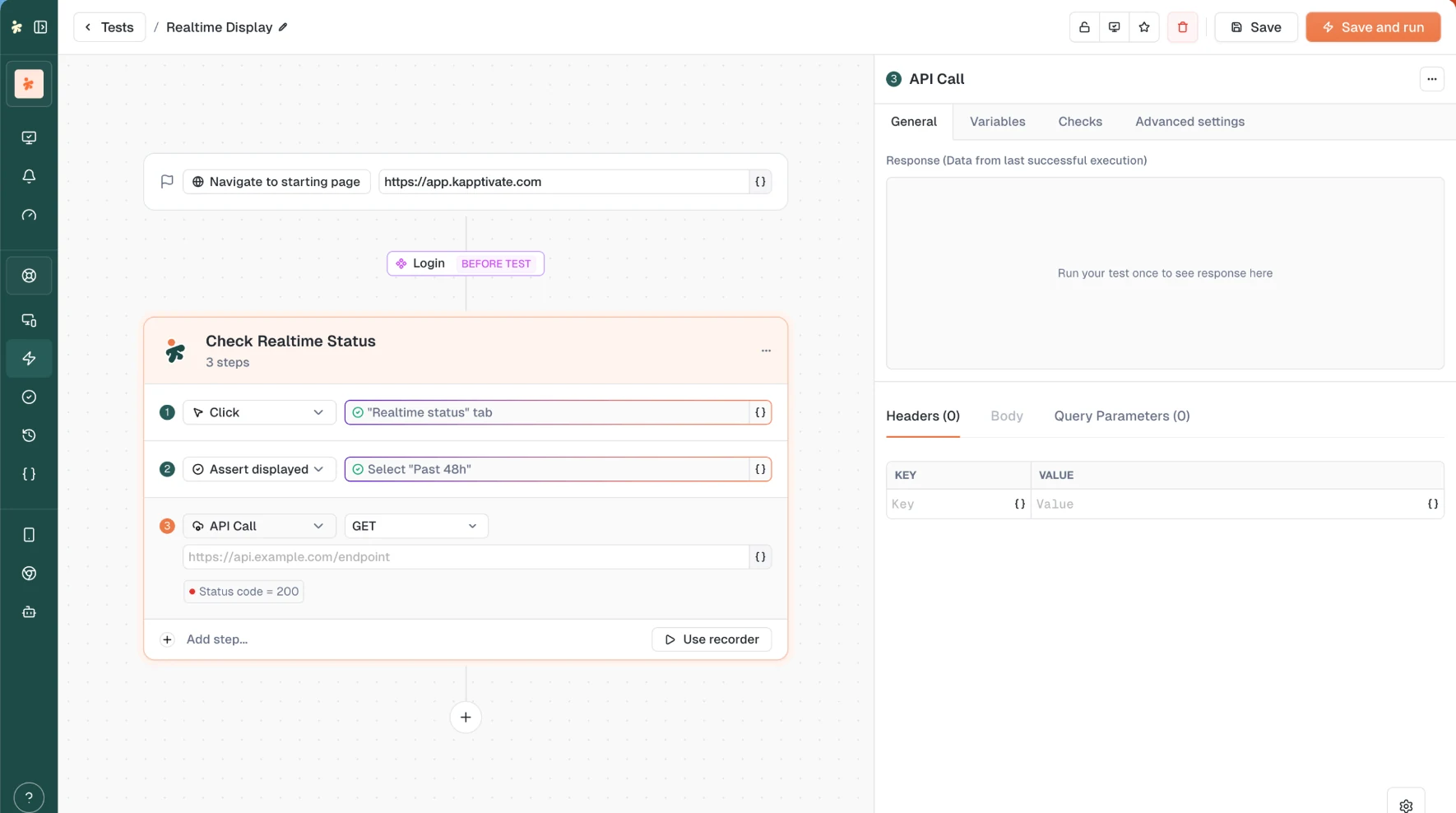1456x813 pixels.
Task: Select the Body tab
Action: point(1006,416)
